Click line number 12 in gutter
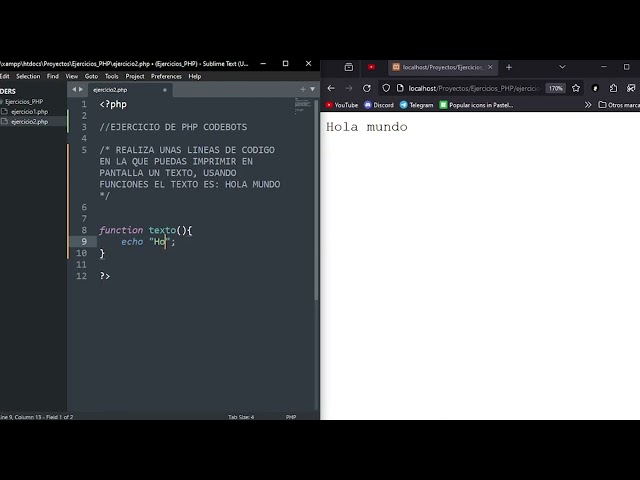This screenshot has height=480, width=640. tap(82, 276)
